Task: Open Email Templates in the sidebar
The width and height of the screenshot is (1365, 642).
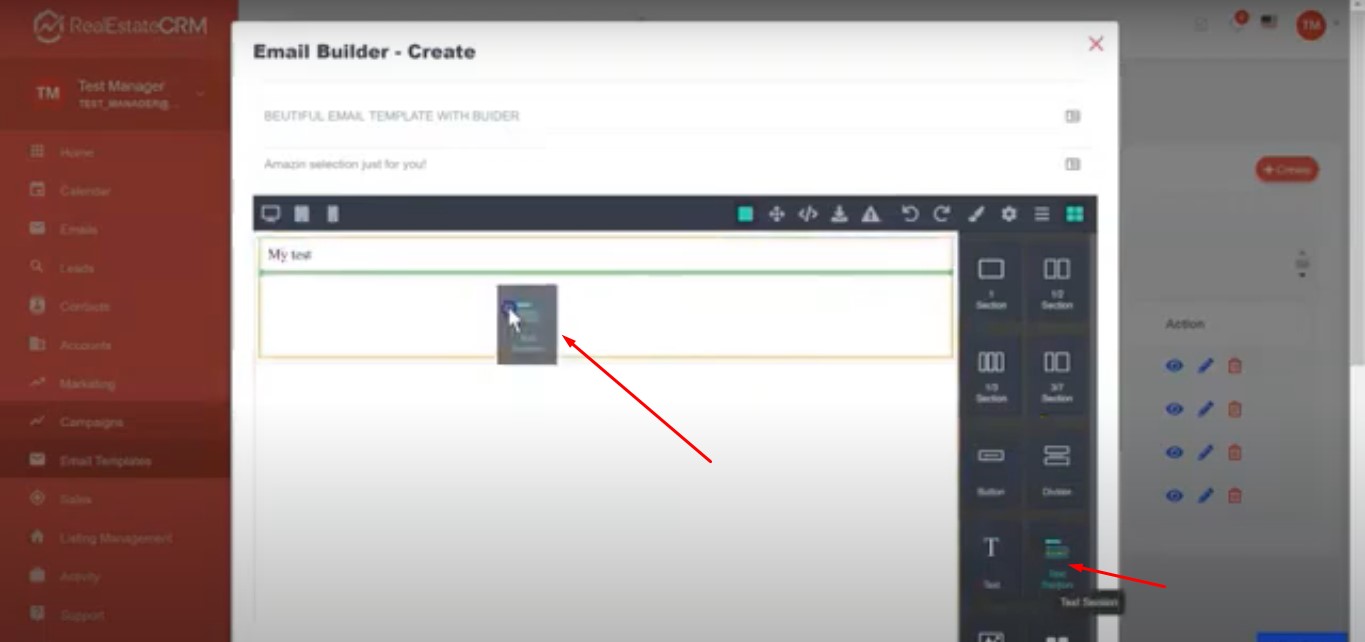Action: pyautogui.click(x=104, y=461)
